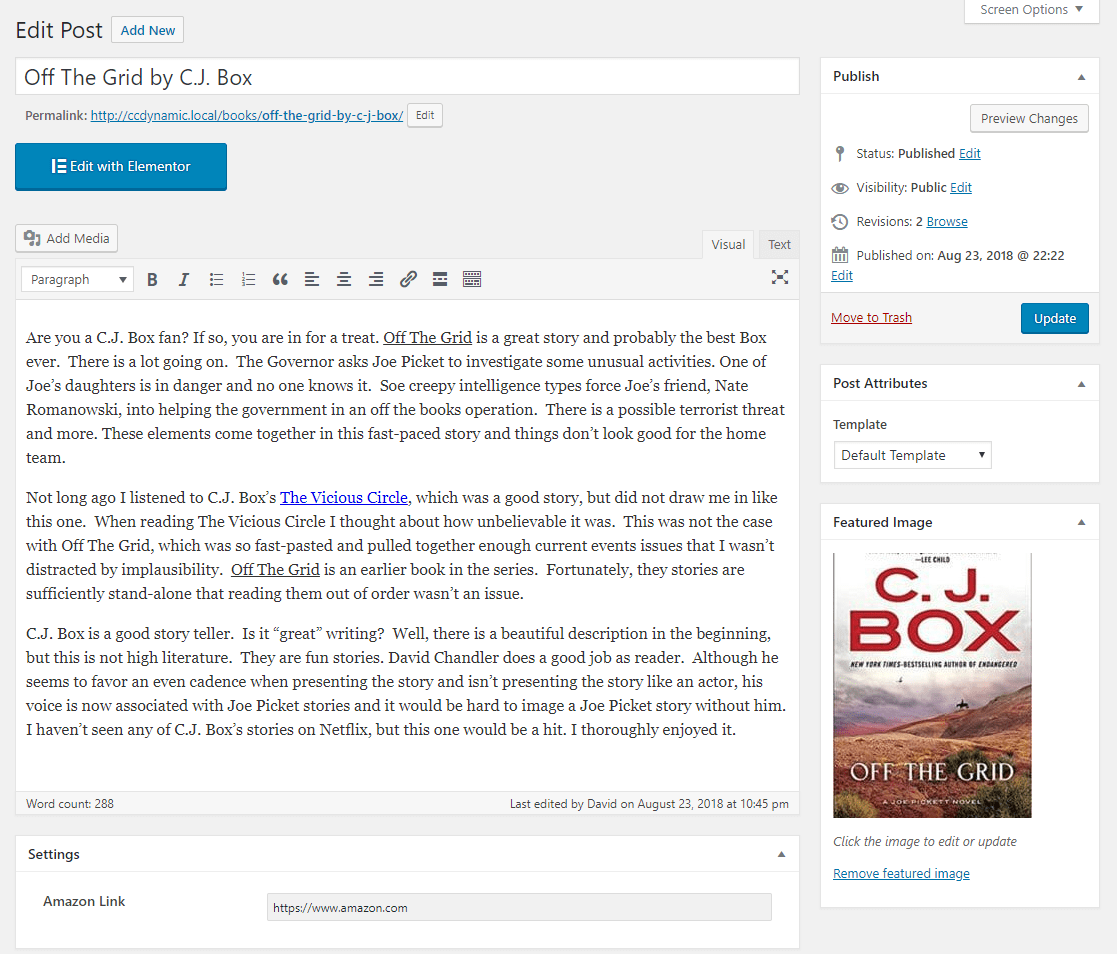
Task: Click Add New post button
Action: [x=147, y=30]
